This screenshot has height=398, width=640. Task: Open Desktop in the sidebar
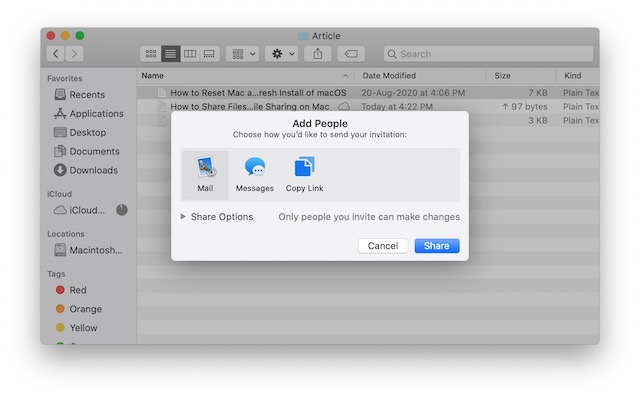80,132
